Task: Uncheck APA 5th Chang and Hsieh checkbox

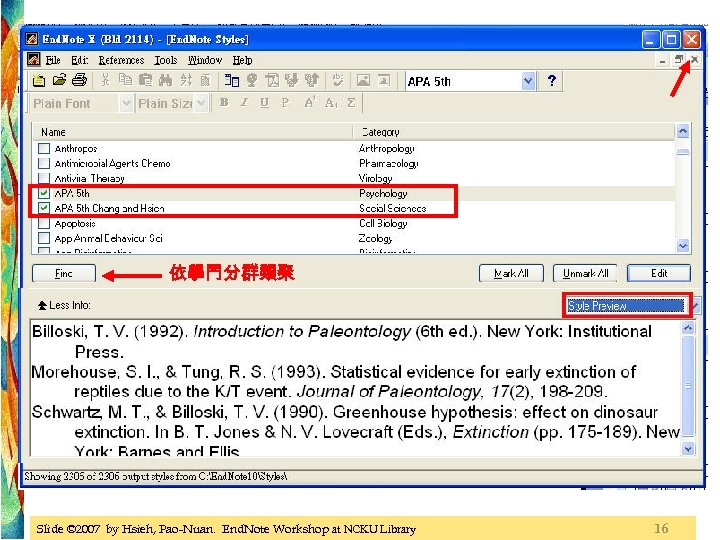Action: click(44, 208)
